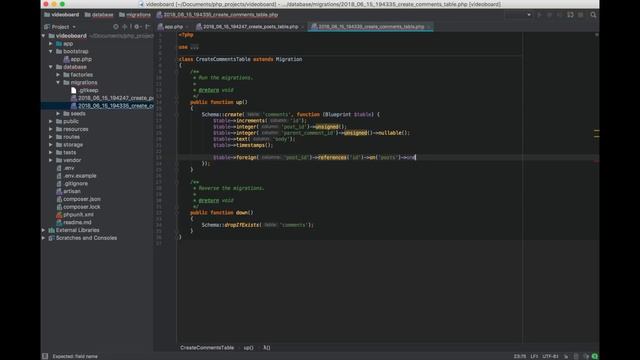Expand the resources folder
640x360 pixels.
[x=51, y=129]
